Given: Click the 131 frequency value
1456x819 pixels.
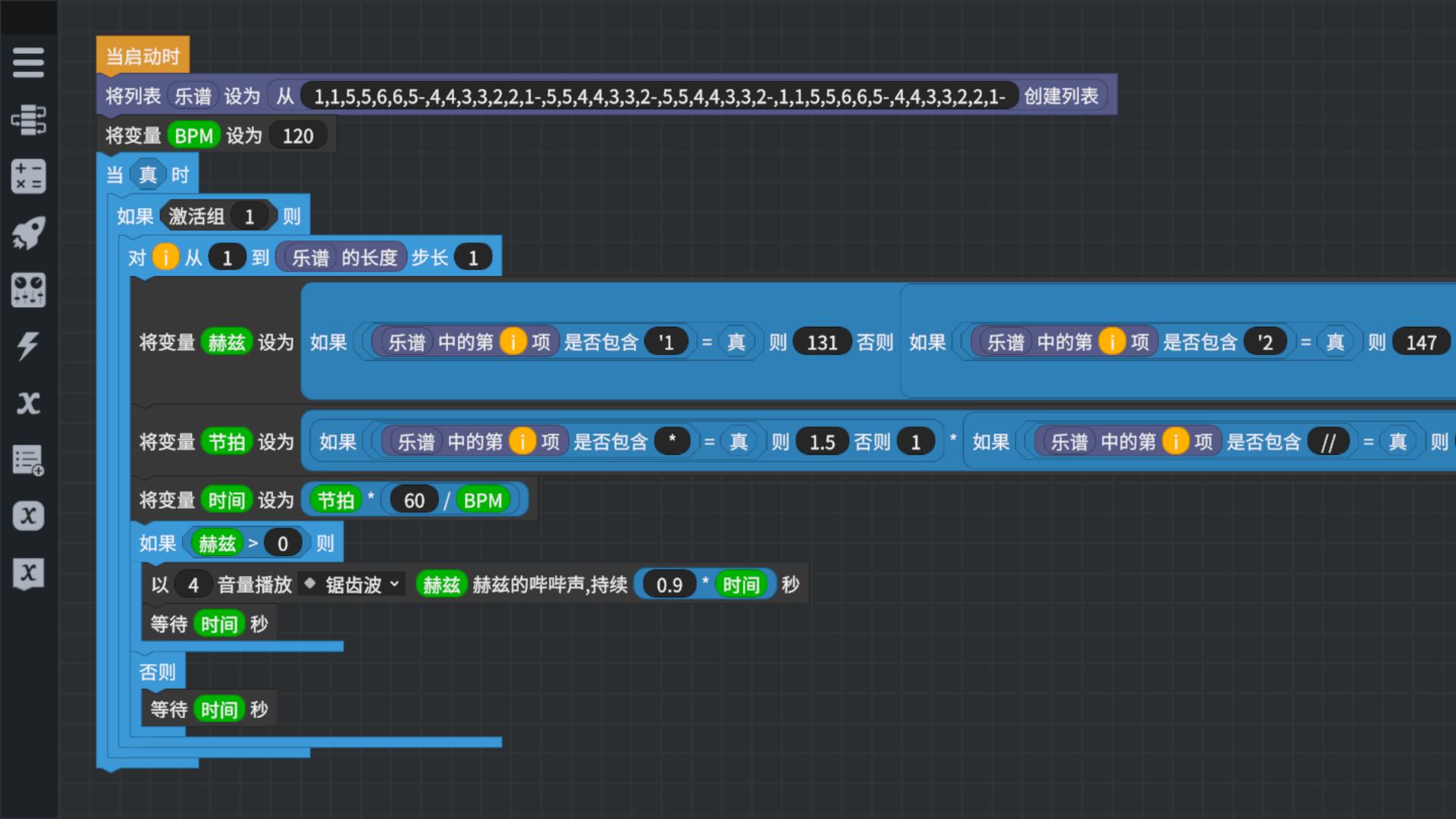Looking at the screenshot, I should (x=822, y=343).
